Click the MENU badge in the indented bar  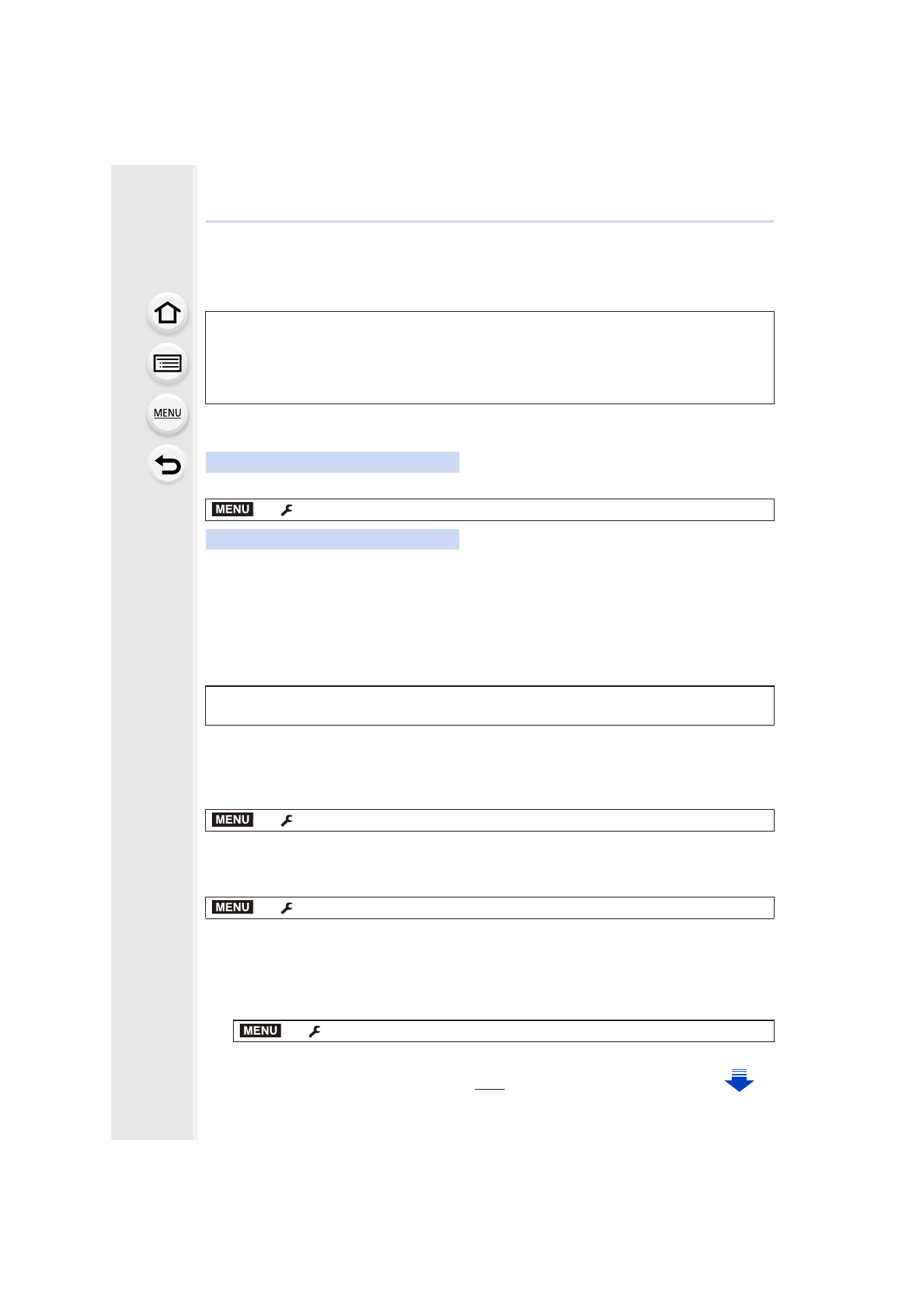click(x=260, y=1031)
